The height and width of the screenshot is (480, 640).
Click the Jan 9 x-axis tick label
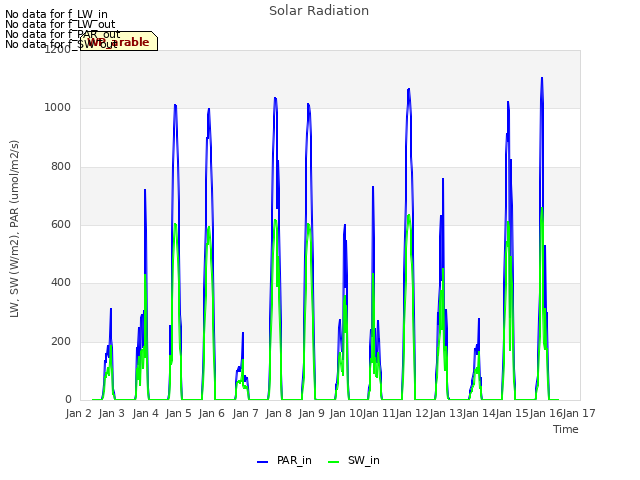click(311, 413)
